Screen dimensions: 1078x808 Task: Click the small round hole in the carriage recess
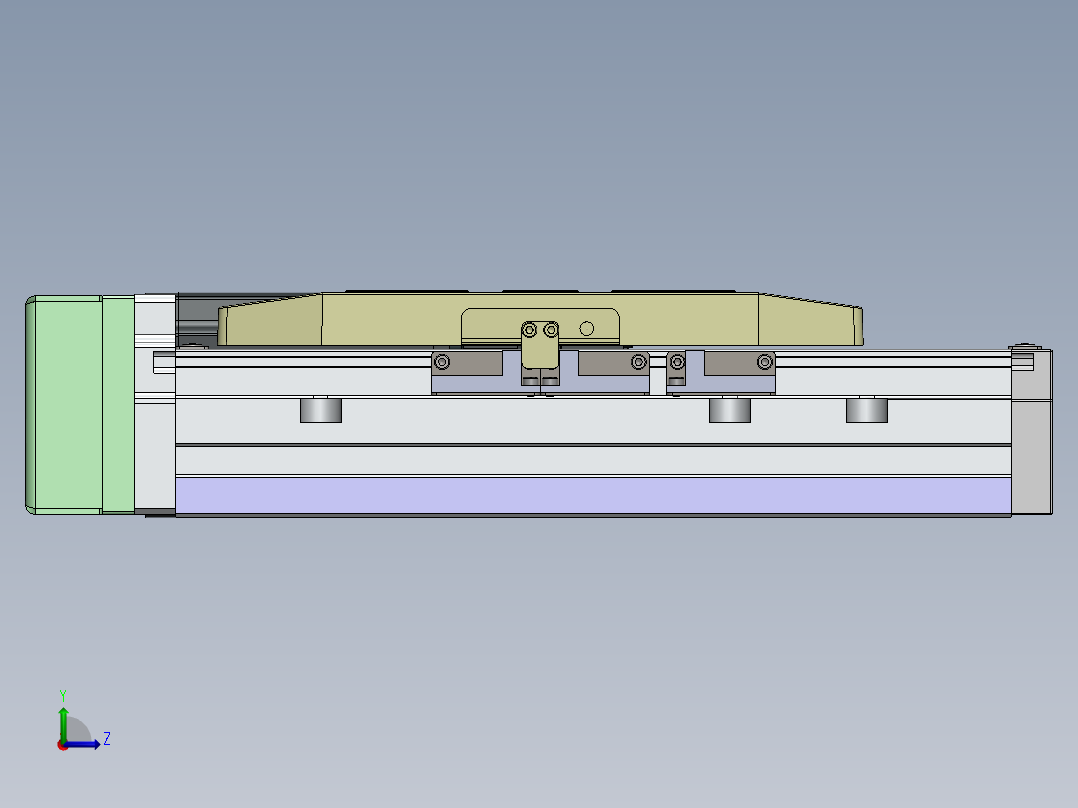[586, 329]
